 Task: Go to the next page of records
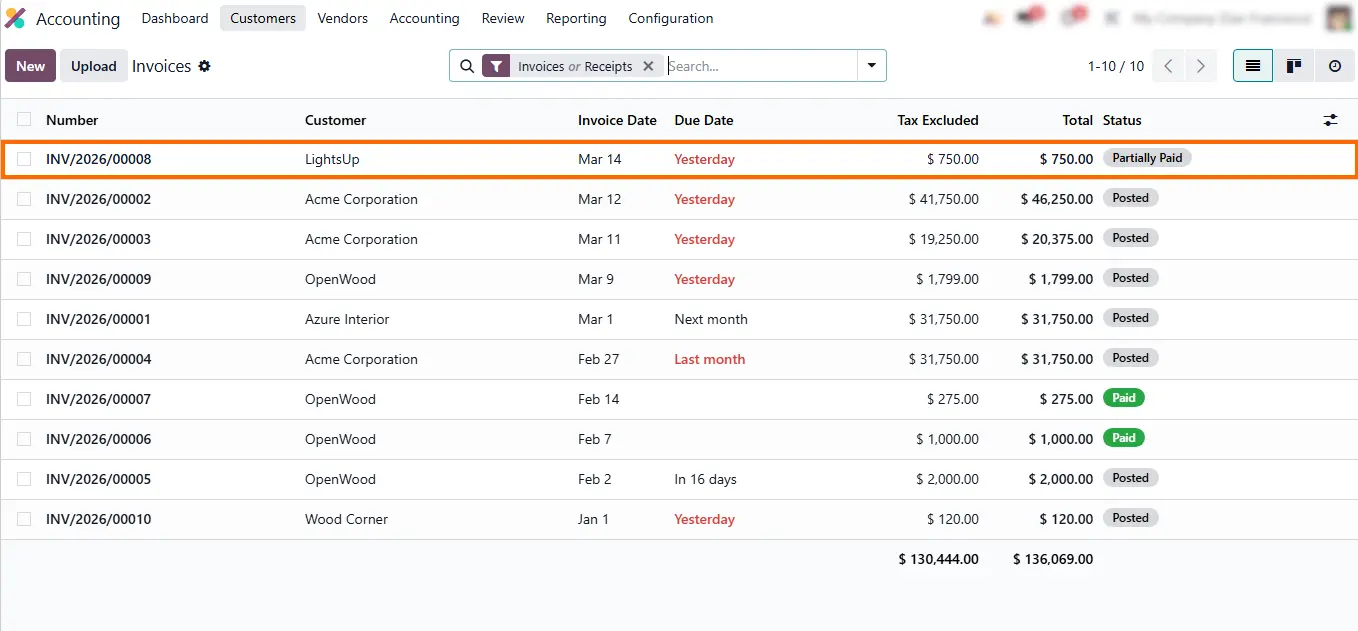1200,66
